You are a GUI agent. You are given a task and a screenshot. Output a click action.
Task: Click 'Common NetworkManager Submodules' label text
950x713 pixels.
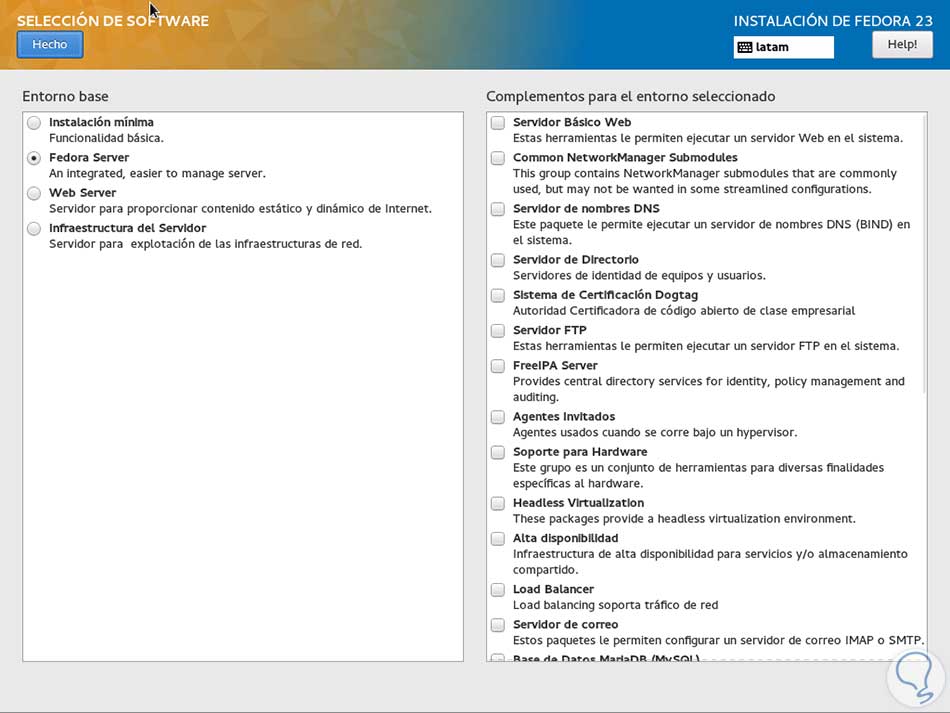tap(625, 158)
